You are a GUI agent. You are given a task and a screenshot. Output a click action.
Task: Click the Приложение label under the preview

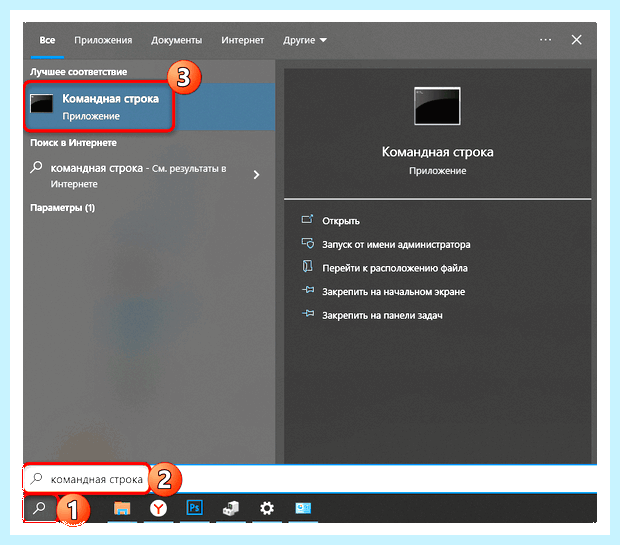[x=437, y=171]
